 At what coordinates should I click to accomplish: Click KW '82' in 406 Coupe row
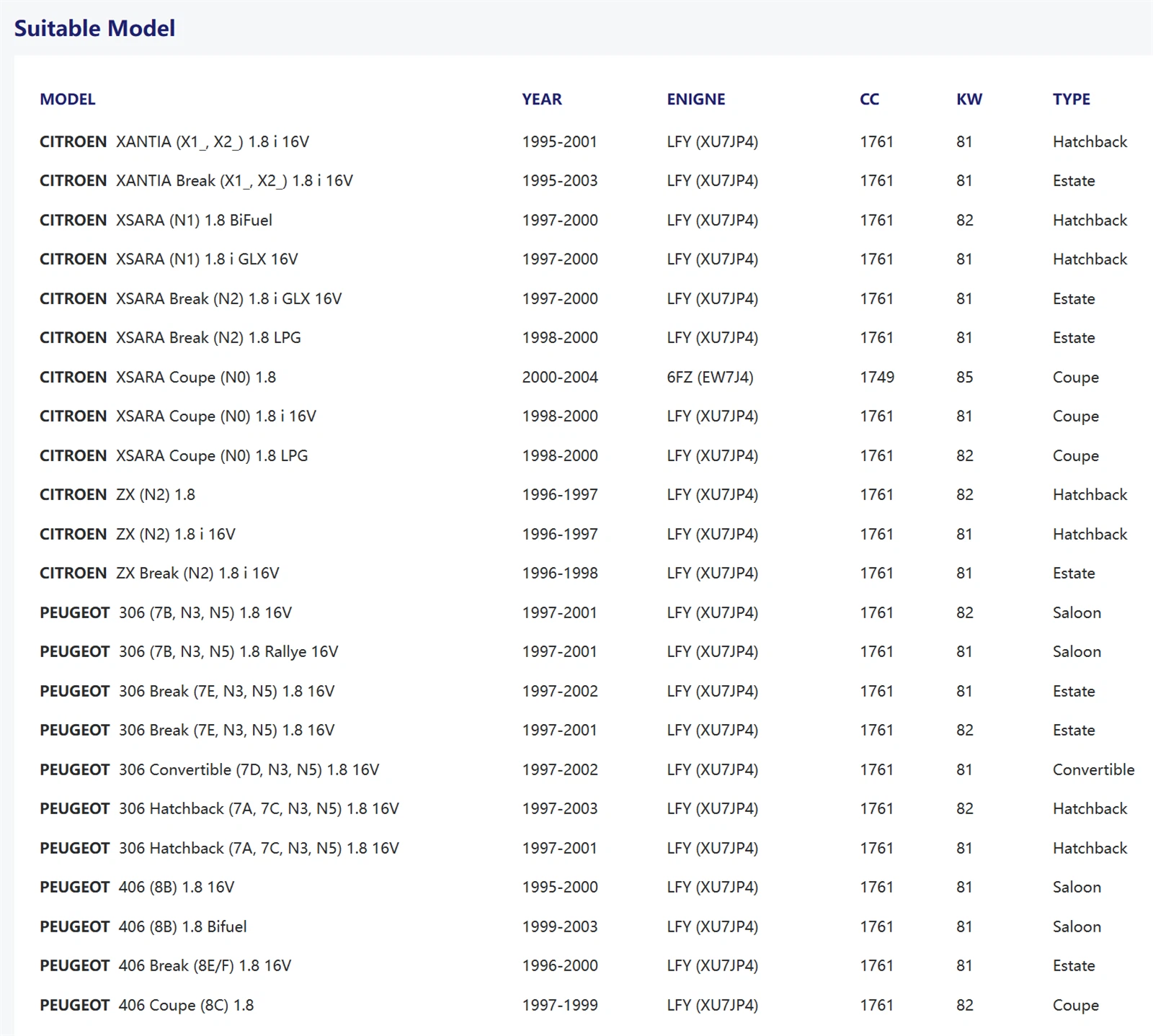tap(965, 1006)
